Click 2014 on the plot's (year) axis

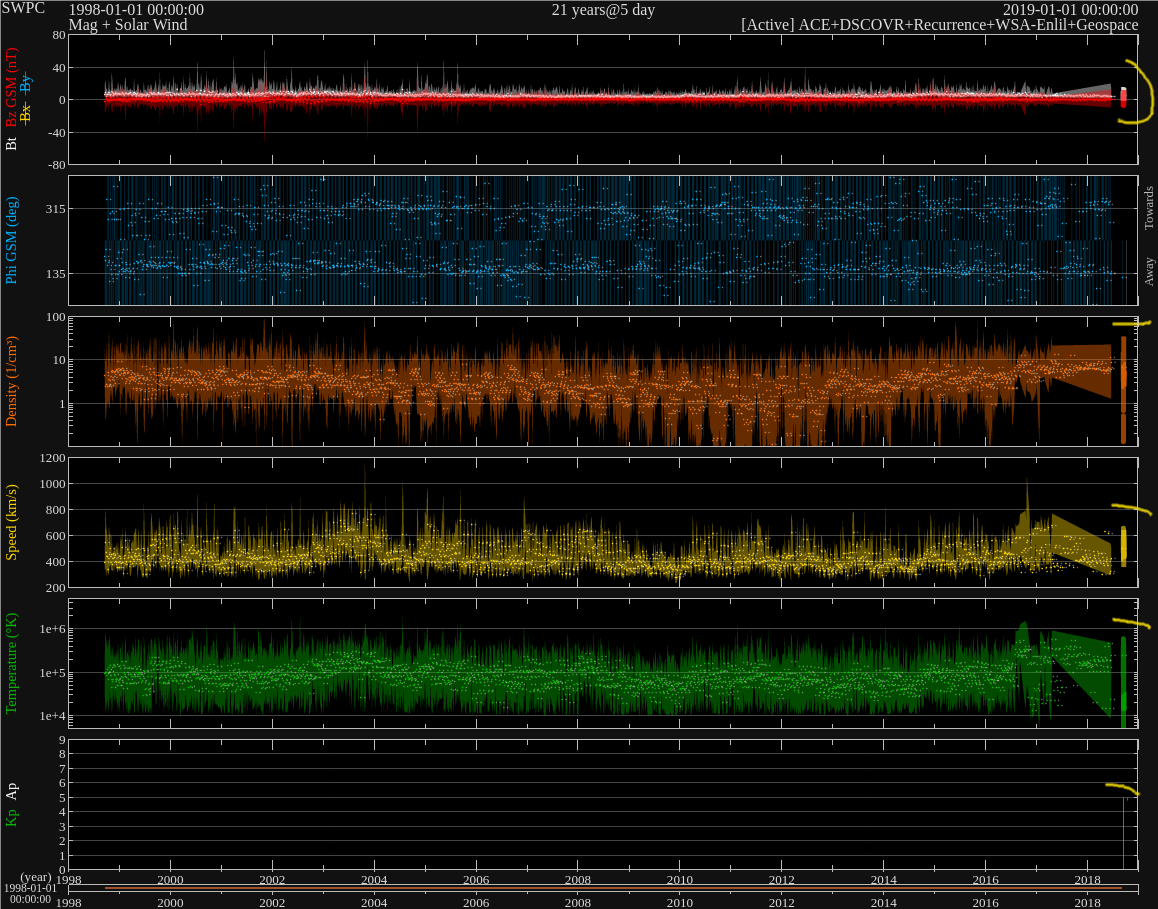pyautogui.click(x=884, y=879)
